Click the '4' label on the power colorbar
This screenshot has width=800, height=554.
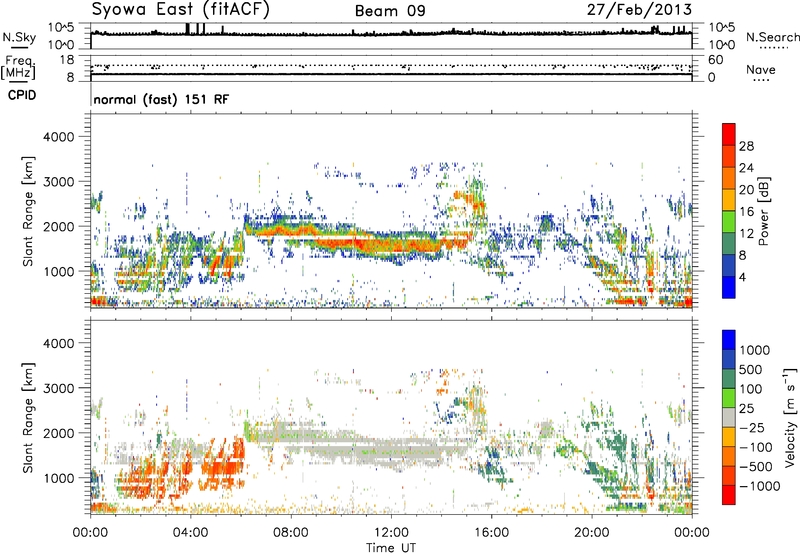click(742, 277)
